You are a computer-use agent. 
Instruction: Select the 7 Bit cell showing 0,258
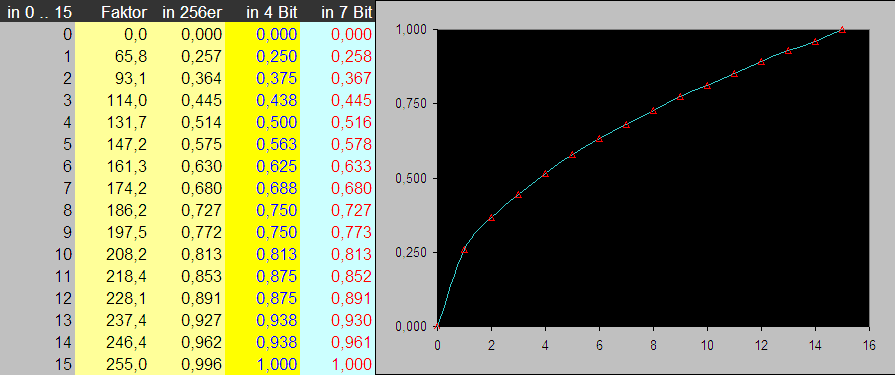click(337, 56)
